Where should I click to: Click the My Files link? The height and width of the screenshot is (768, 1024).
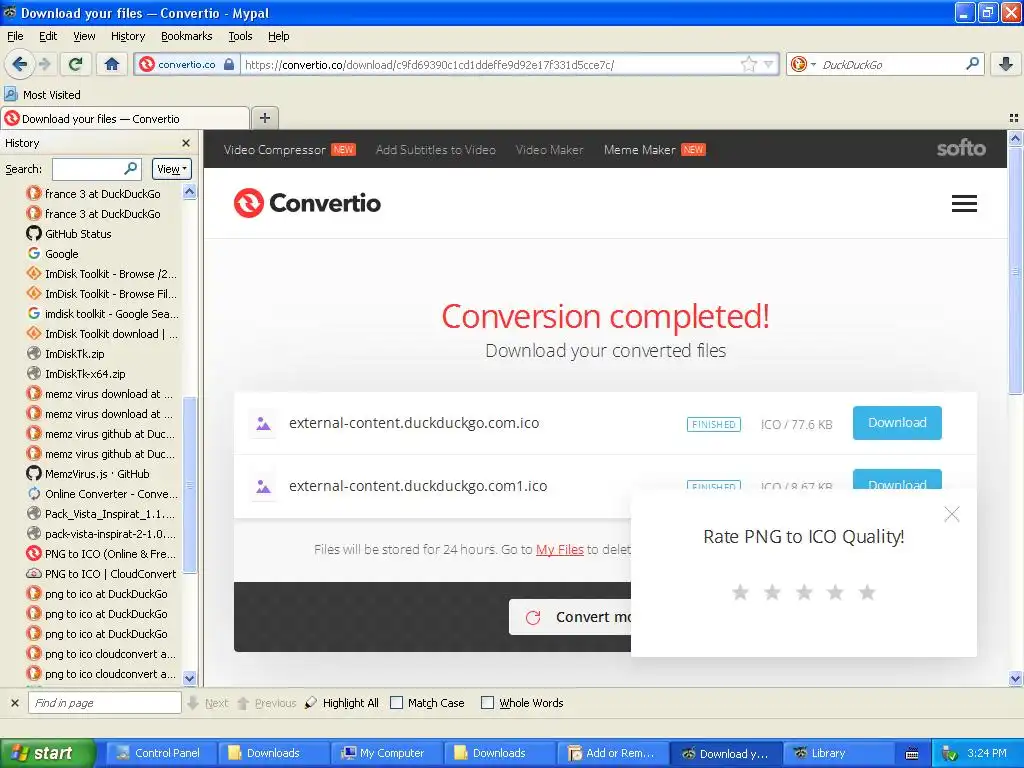coord(560,550)
